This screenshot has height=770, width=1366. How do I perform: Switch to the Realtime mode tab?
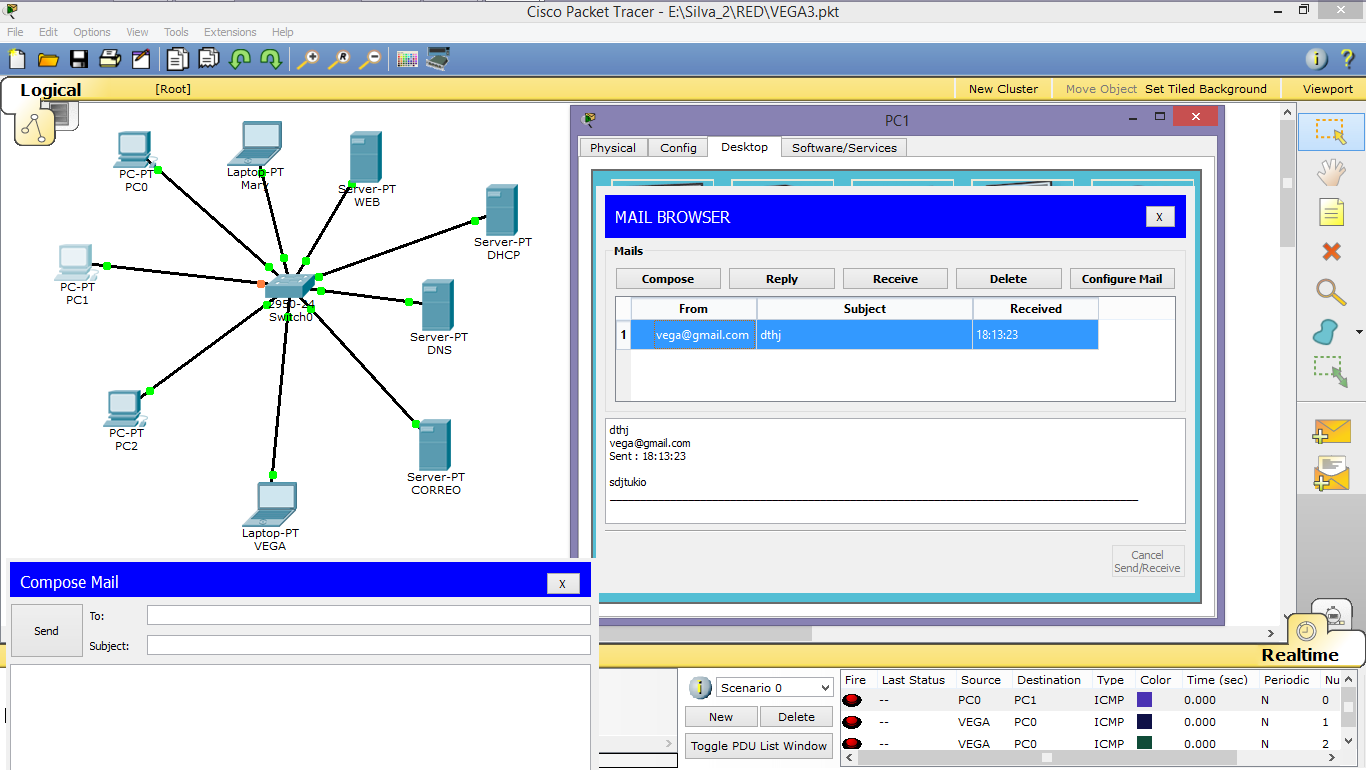coord(1299,655)
